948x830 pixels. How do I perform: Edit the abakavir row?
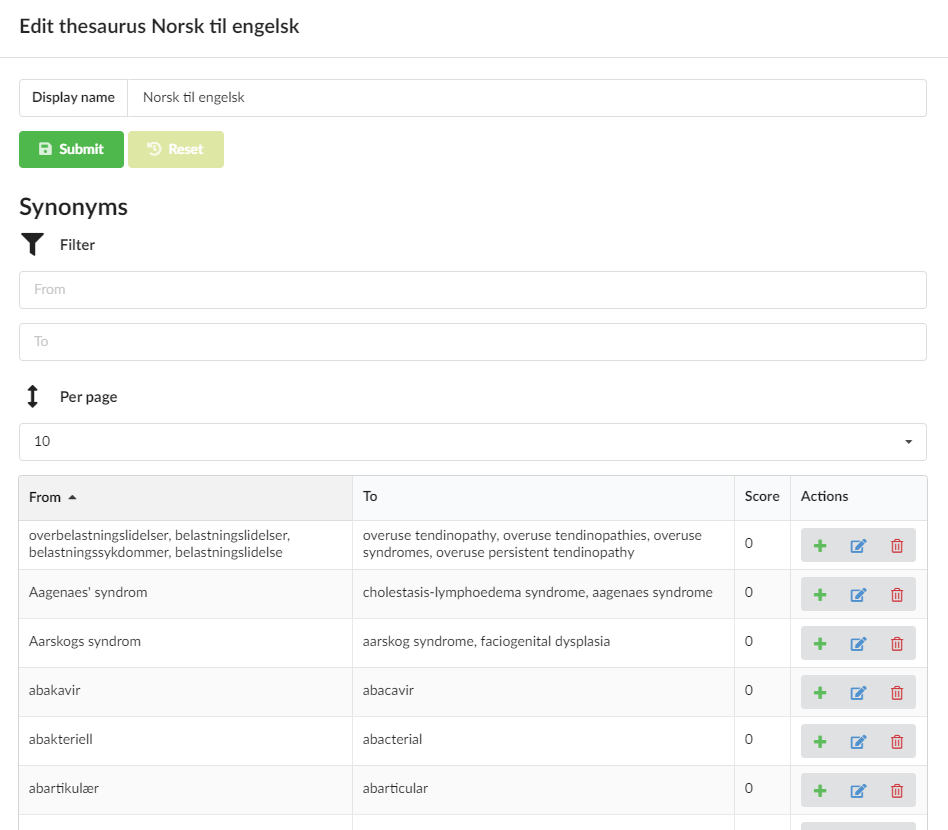tap(859, 693)
